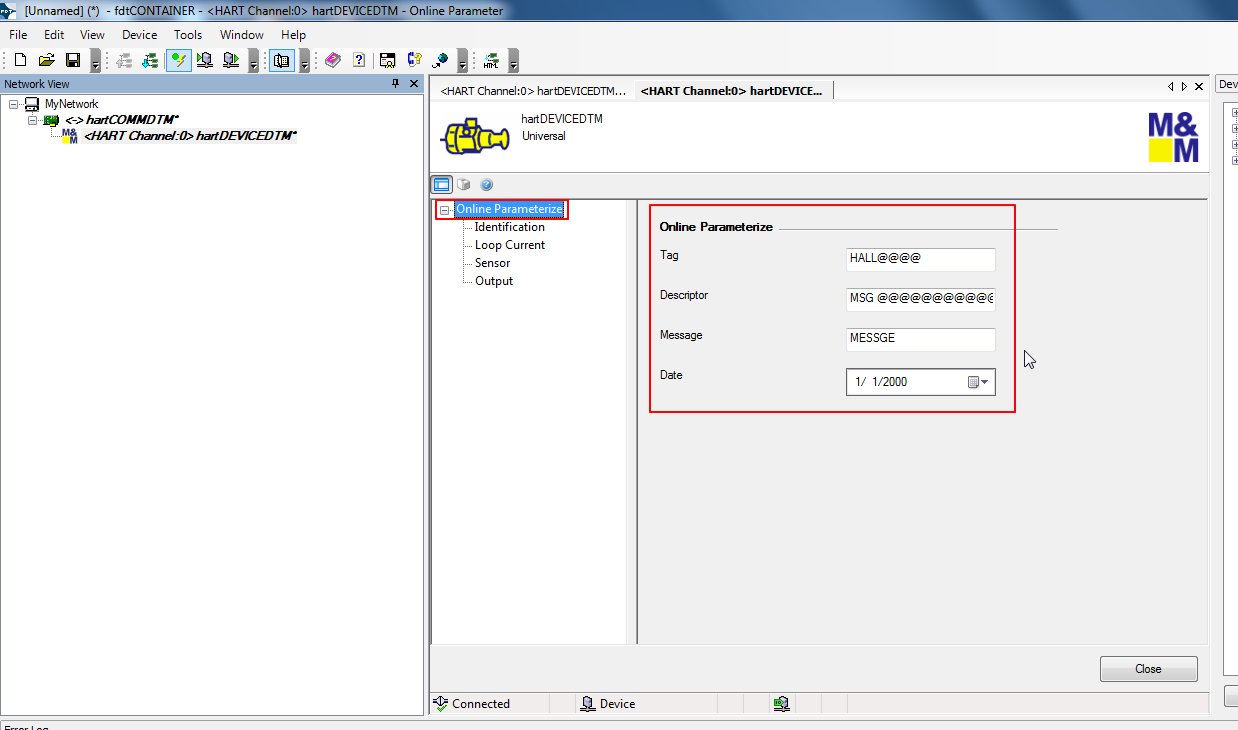The height and width of the screenshot is (730, 1238).
Task: Click the blue help icon in DTM toolbar
Action: pos(487,184)
